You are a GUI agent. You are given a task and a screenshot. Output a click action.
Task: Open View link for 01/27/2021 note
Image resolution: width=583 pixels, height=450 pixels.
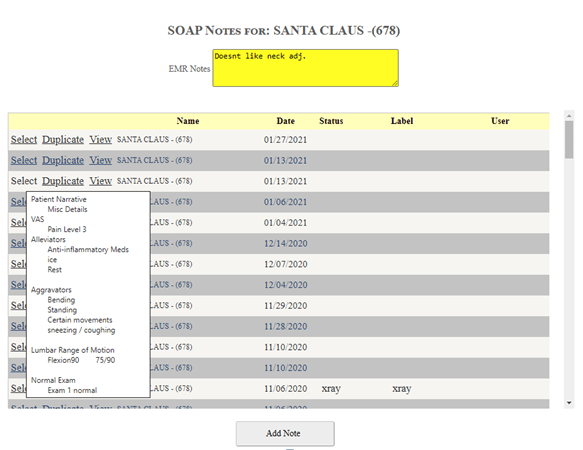[x=100, y=139]
